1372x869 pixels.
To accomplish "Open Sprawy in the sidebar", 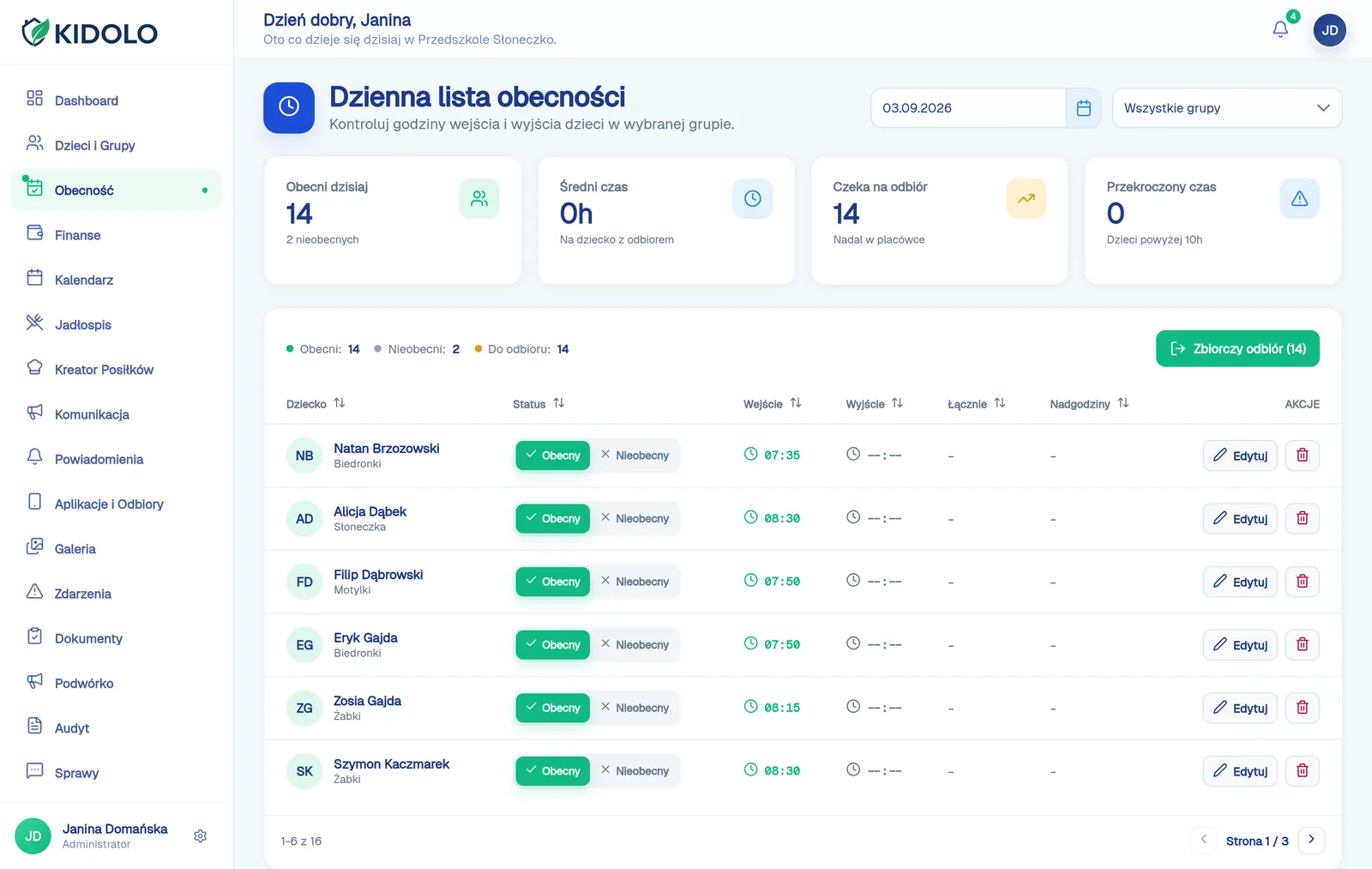I will [117, 773].
